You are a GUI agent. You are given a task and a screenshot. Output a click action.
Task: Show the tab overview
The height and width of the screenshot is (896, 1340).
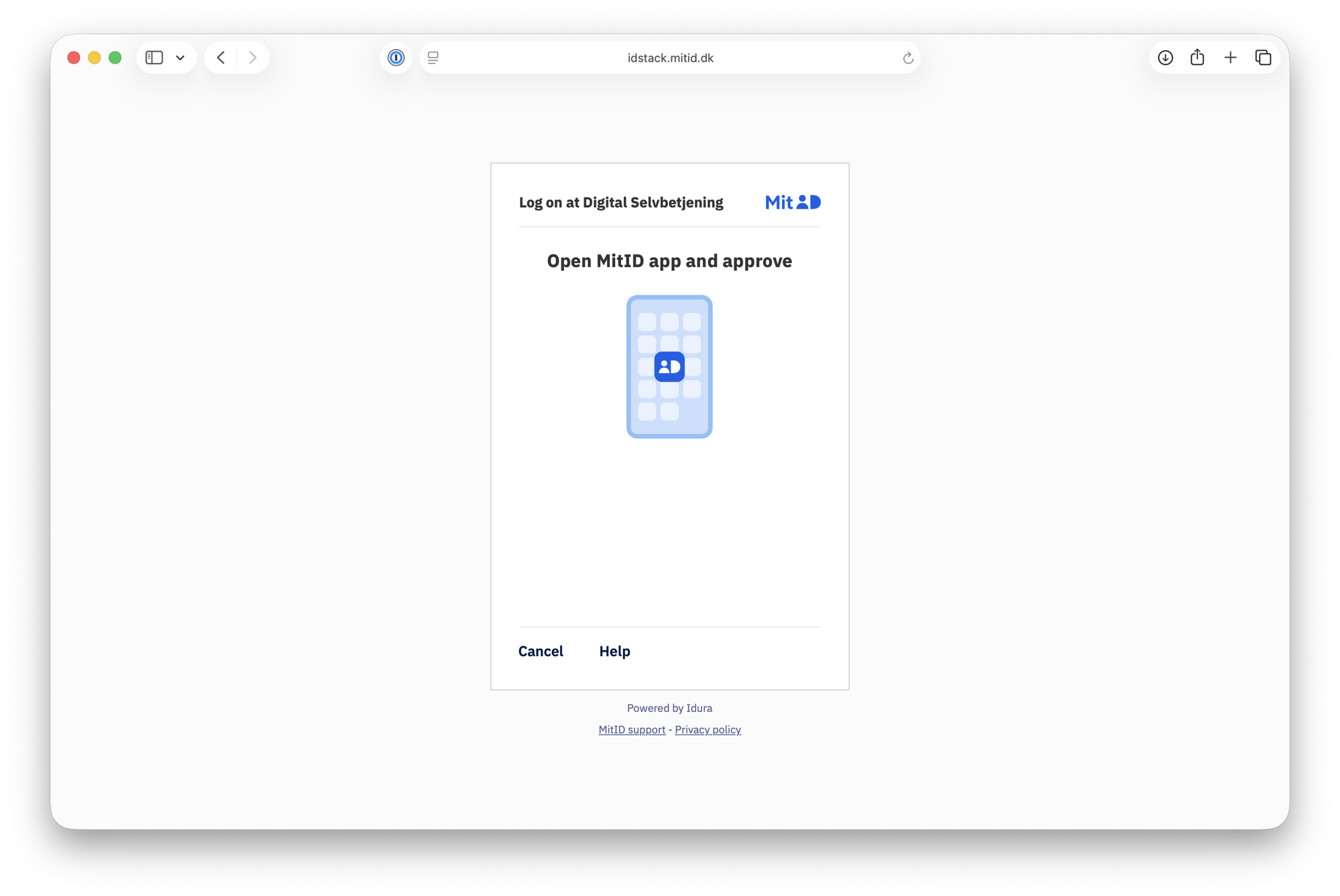click(1263, 58)
